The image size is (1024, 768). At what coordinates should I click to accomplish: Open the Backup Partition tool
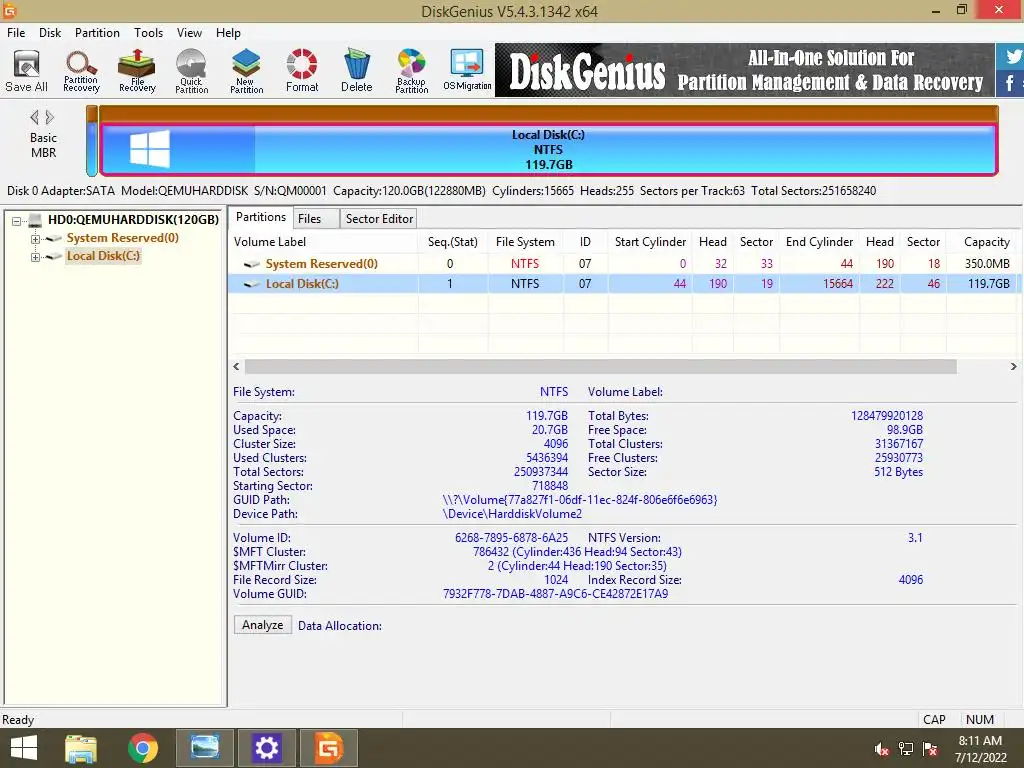pyautogui.click(x=411, y=71)
